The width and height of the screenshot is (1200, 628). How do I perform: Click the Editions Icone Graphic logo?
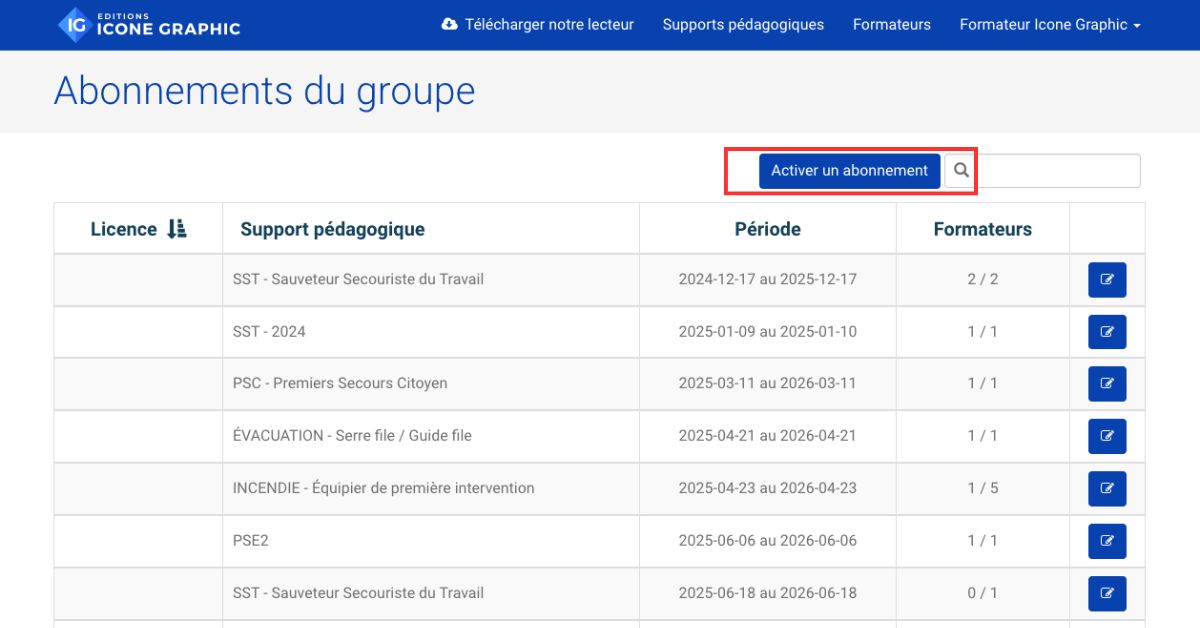[149, 24]
